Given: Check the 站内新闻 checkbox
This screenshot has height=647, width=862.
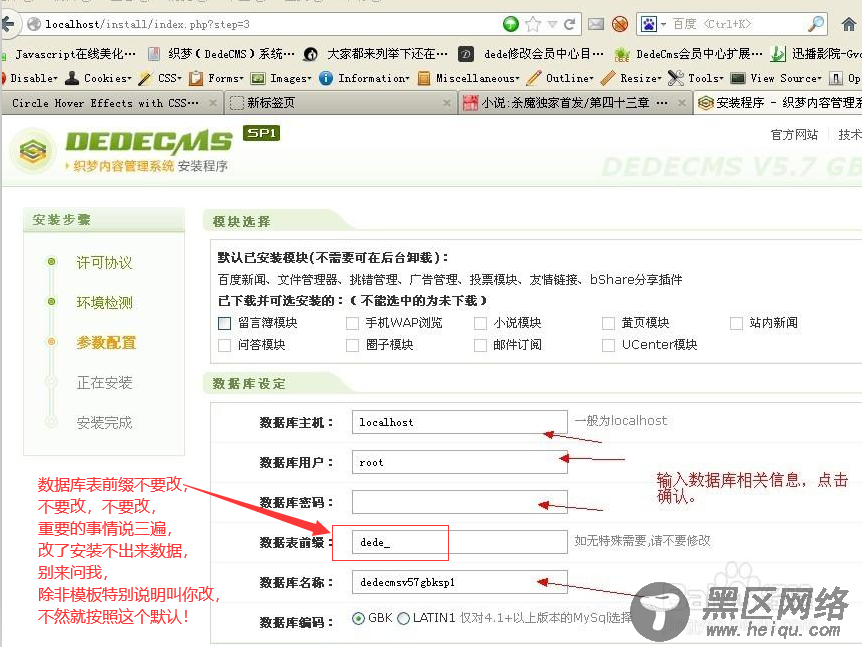Looking at the screenshot, I should coord(736,323).
